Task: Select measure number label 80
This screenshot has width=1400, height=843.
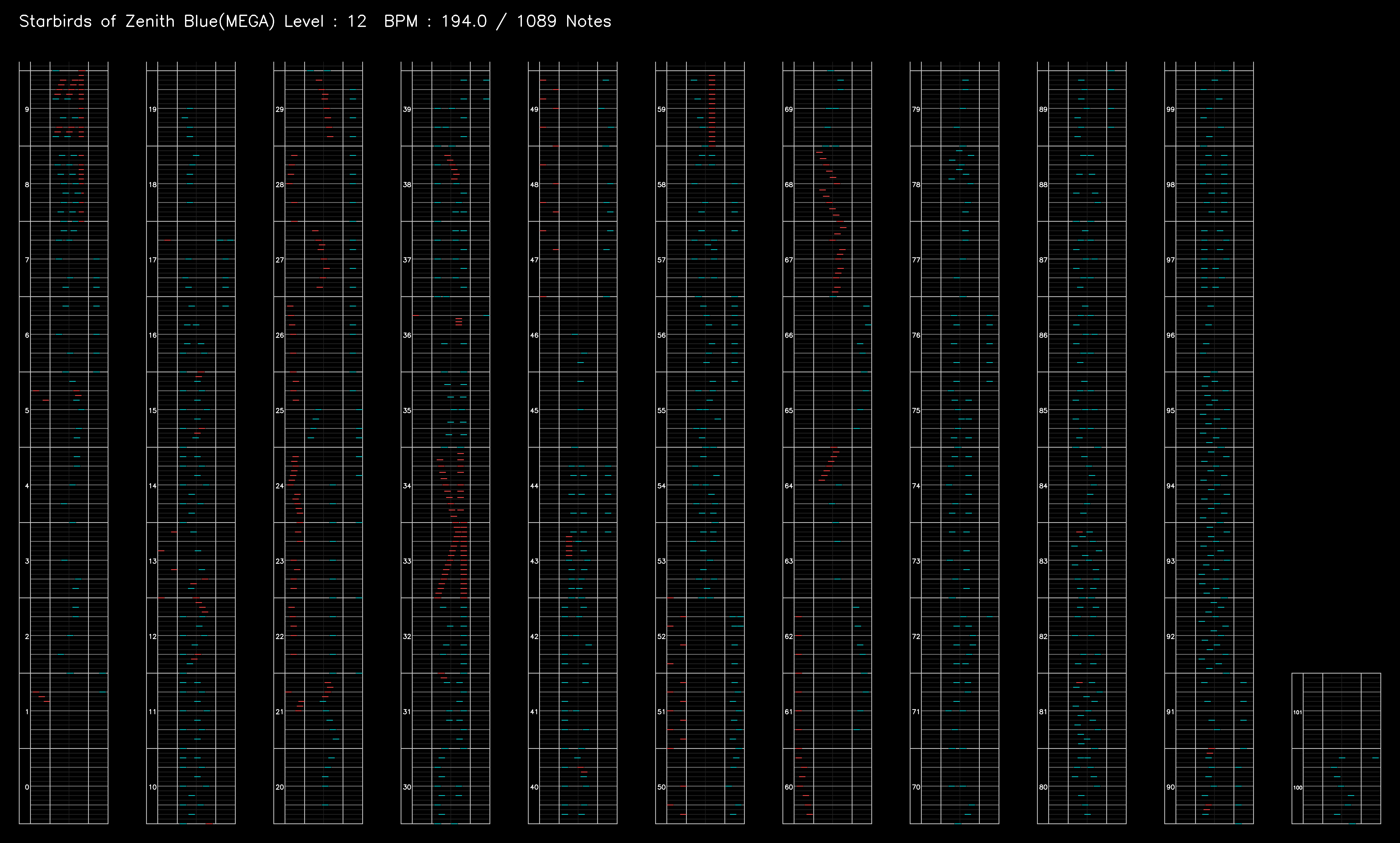Action: click(1043, 787)
